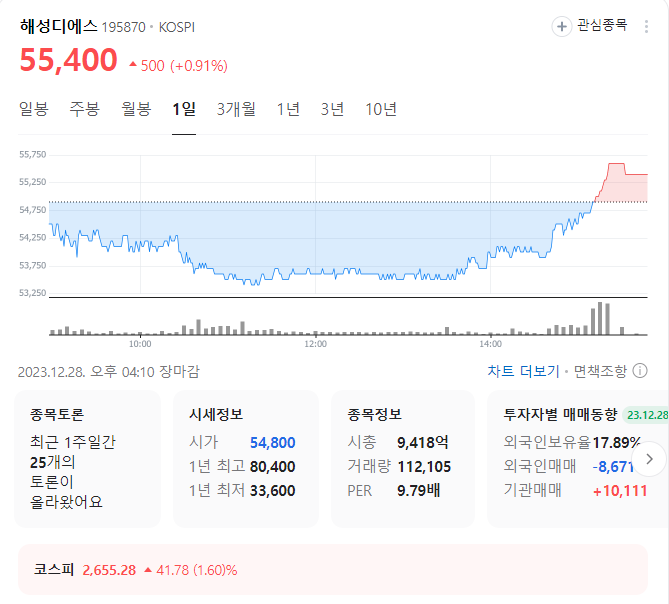
Task: Click the red closing segment of the price chart
Action: [623, 183]
